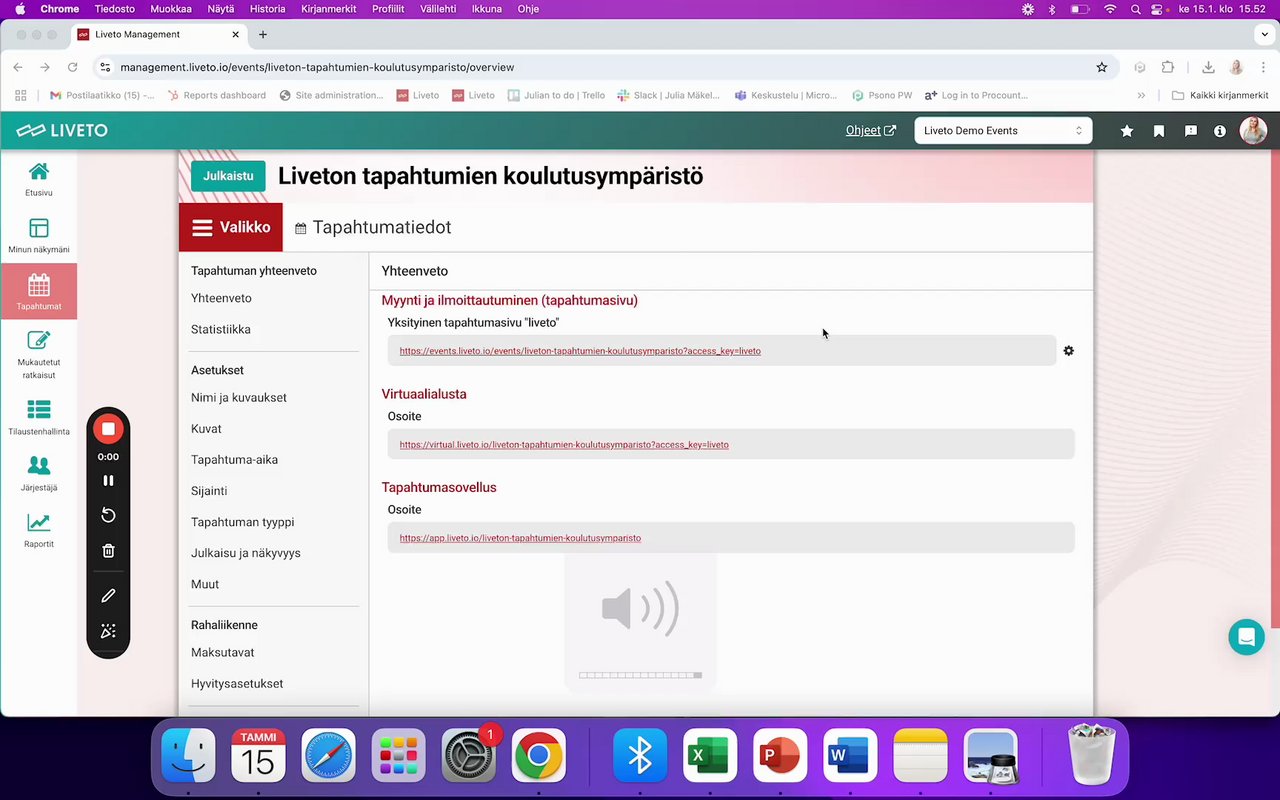Open Kaikki kirjanmerkit bookmarks folder
The width and height of the screenshot is (1280, 800).
pyautogui.click(x=1220, y=96)
